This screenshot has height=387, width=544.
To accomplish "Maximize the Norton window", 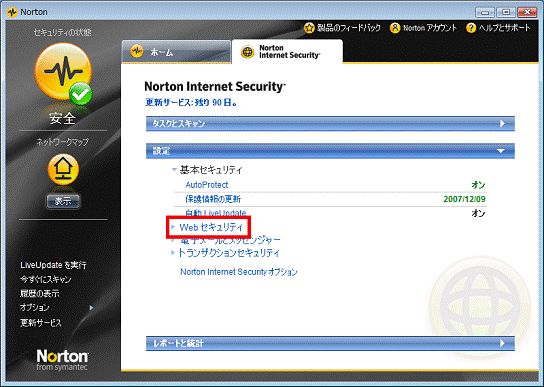I will point(506,12).
